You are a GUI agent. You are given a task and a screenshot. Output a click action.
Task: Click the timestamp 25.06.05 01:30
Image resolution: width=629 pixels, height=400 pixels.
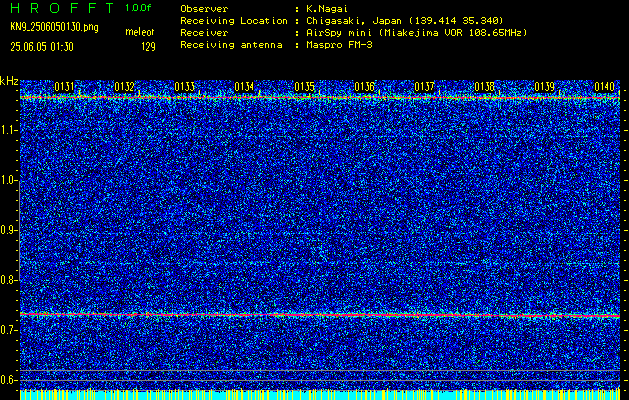pos(42,47)
